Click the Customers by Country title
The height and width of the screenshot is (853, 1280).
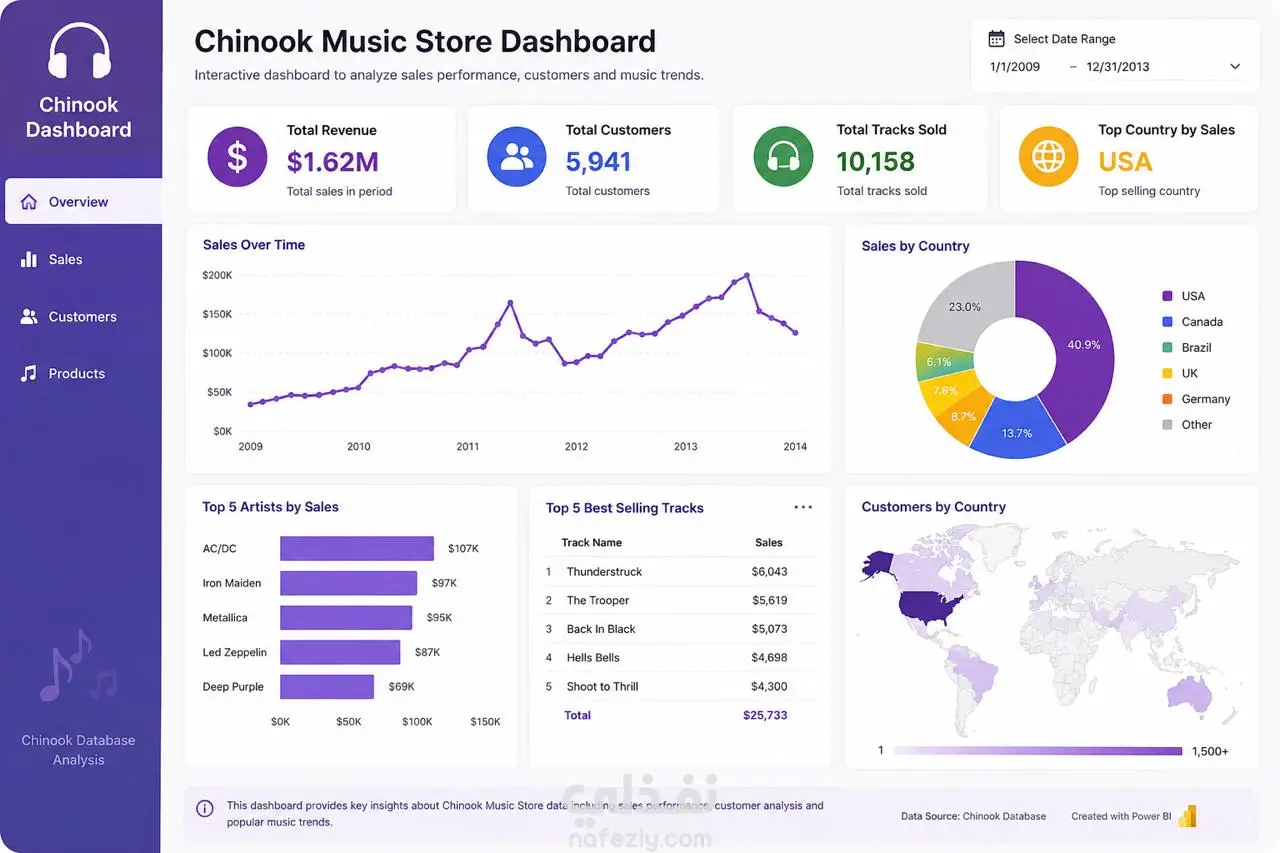click(x=933, y=507)
